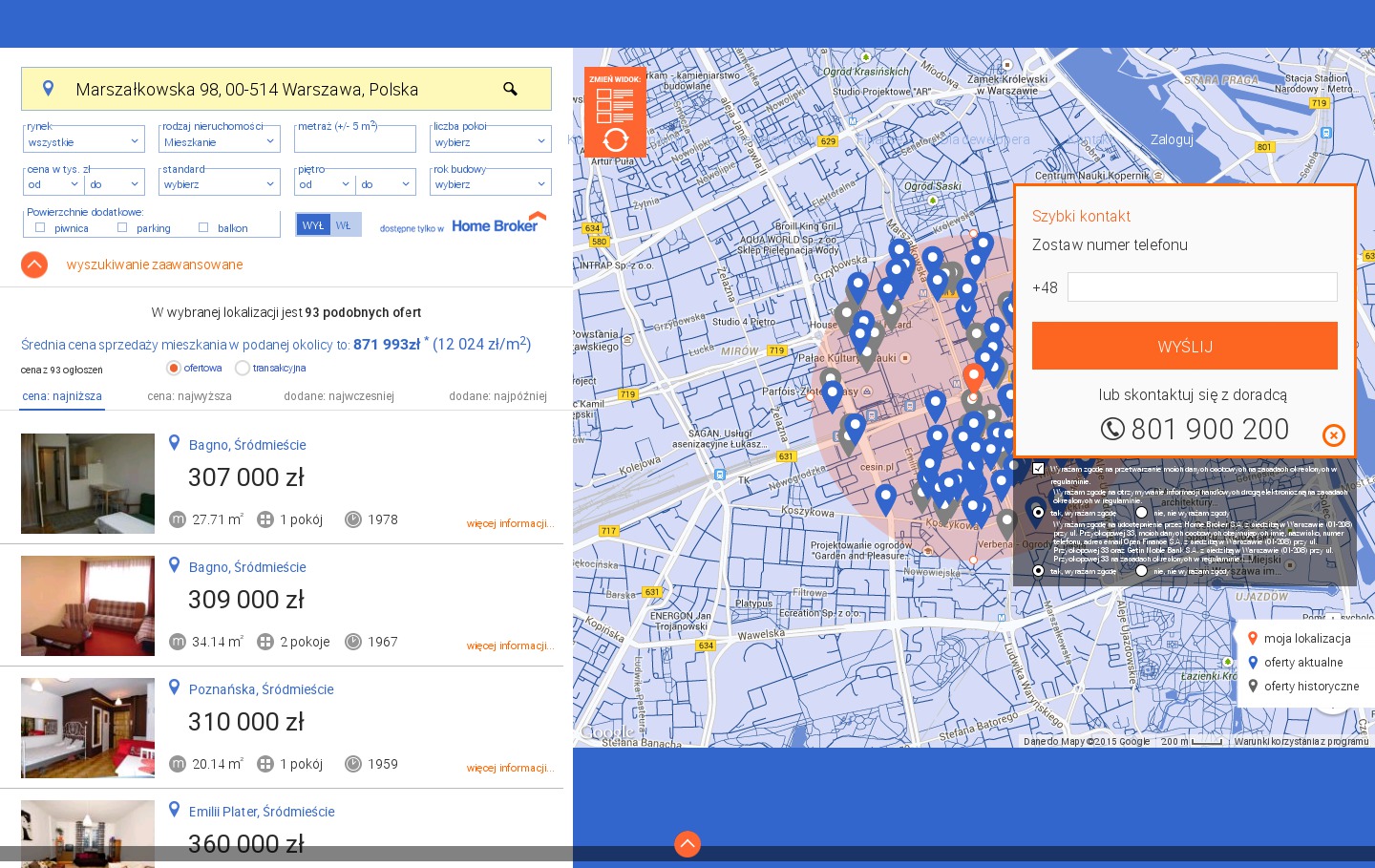Select the 'transakcyjna' radio button
1375x868 pixels.
(x=243, y=369)
